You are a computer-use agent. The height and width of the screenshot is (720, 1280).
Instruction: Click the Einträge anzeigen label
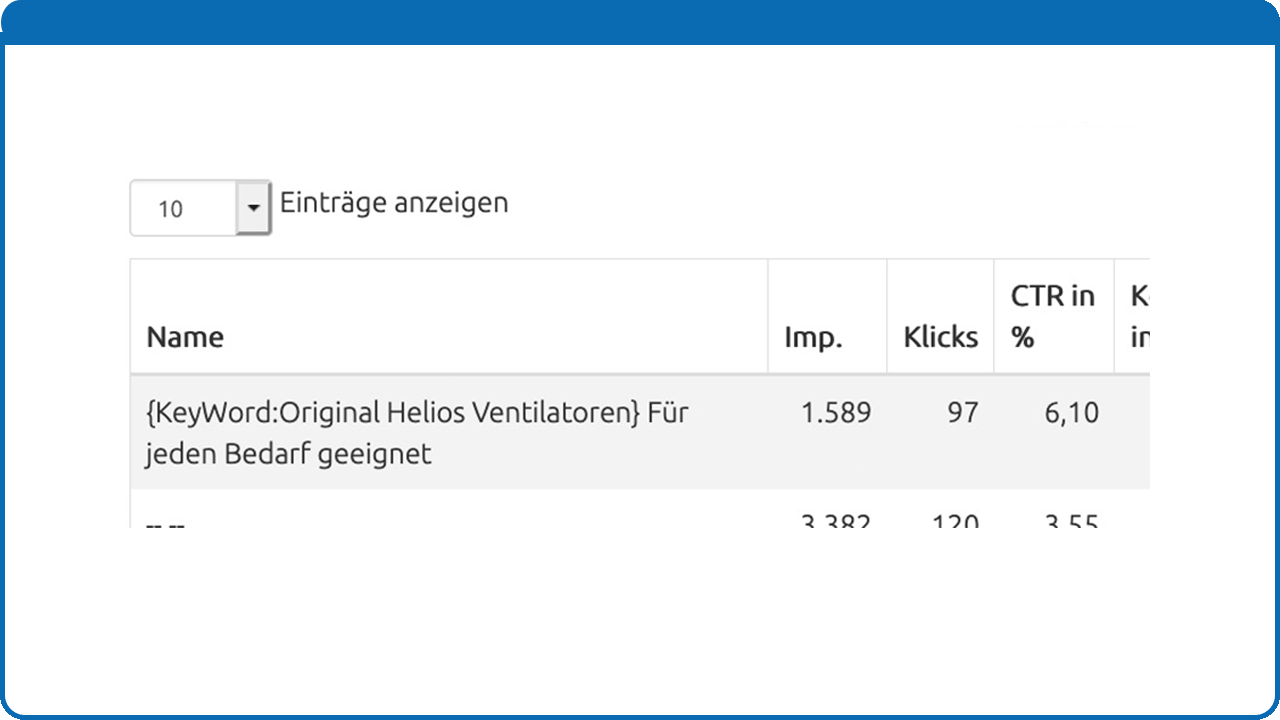394,203
